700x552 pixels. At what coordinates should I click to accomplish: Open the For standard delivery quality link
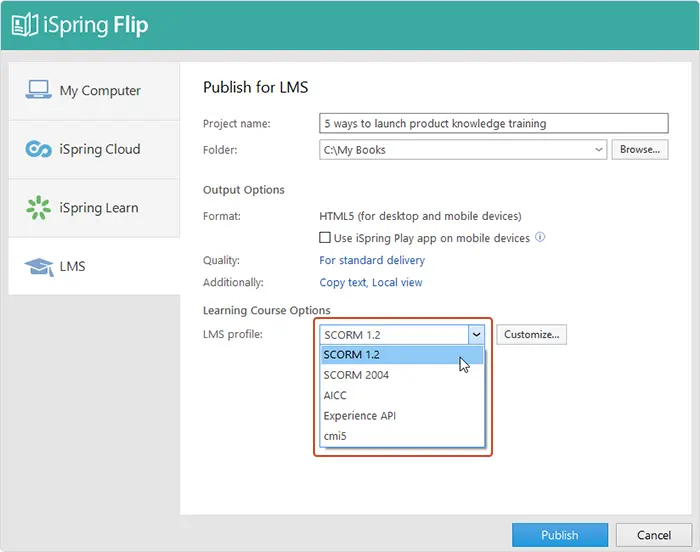click(372, 260)
